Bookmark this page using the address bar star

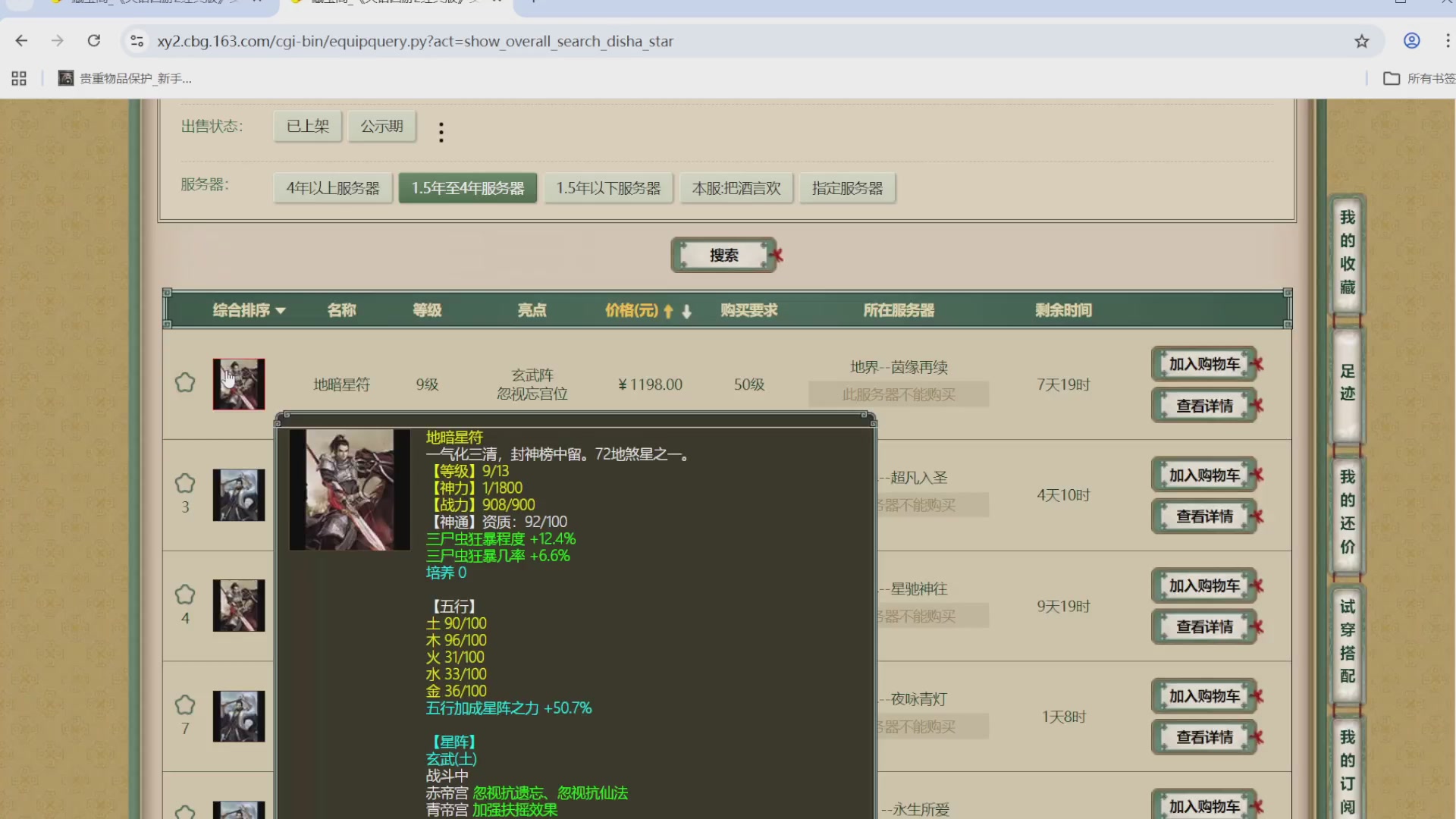(x=1362, y=41)
